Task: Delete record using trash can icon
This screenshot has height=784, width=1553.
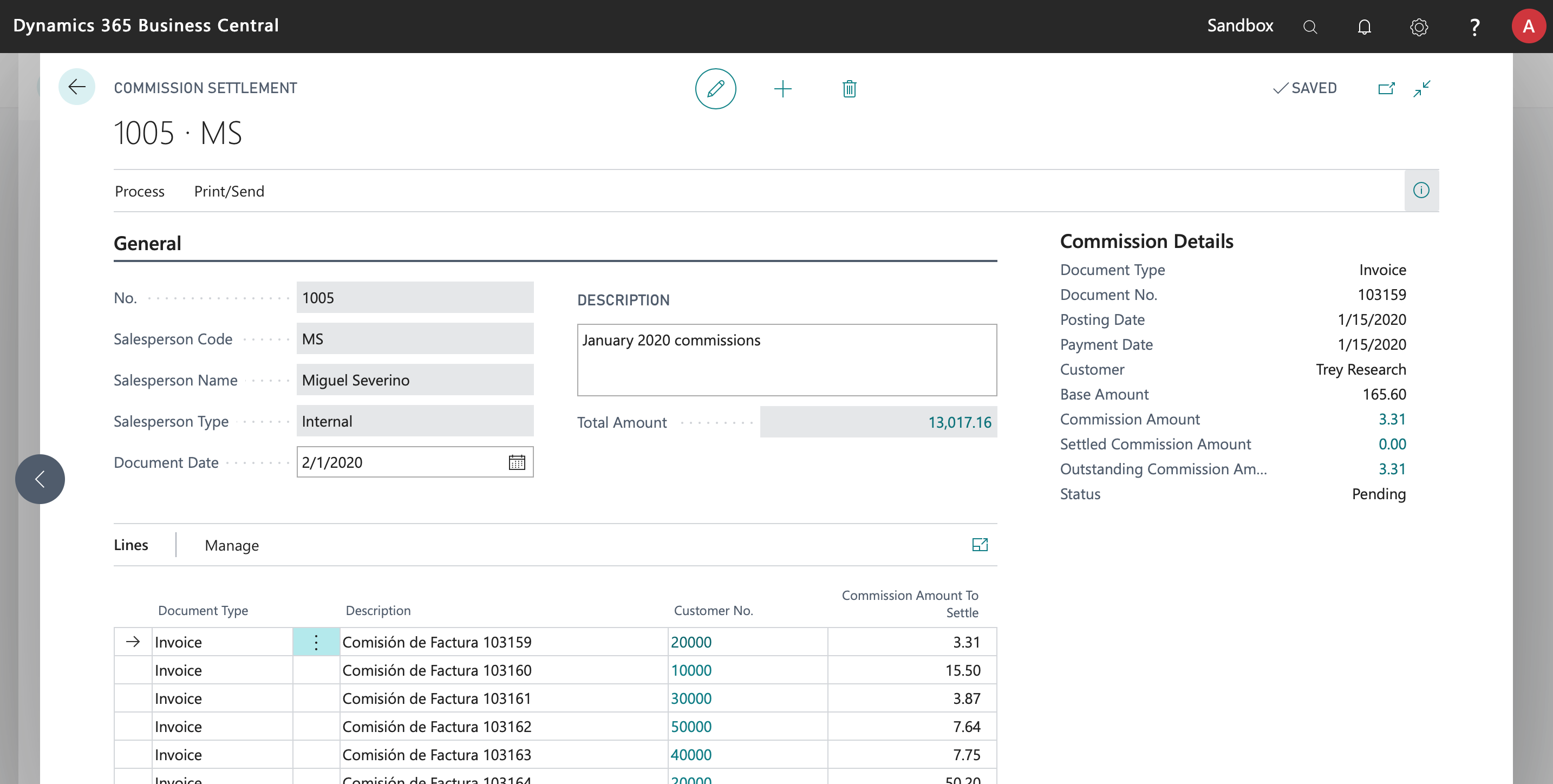Action: pos(849,89)
